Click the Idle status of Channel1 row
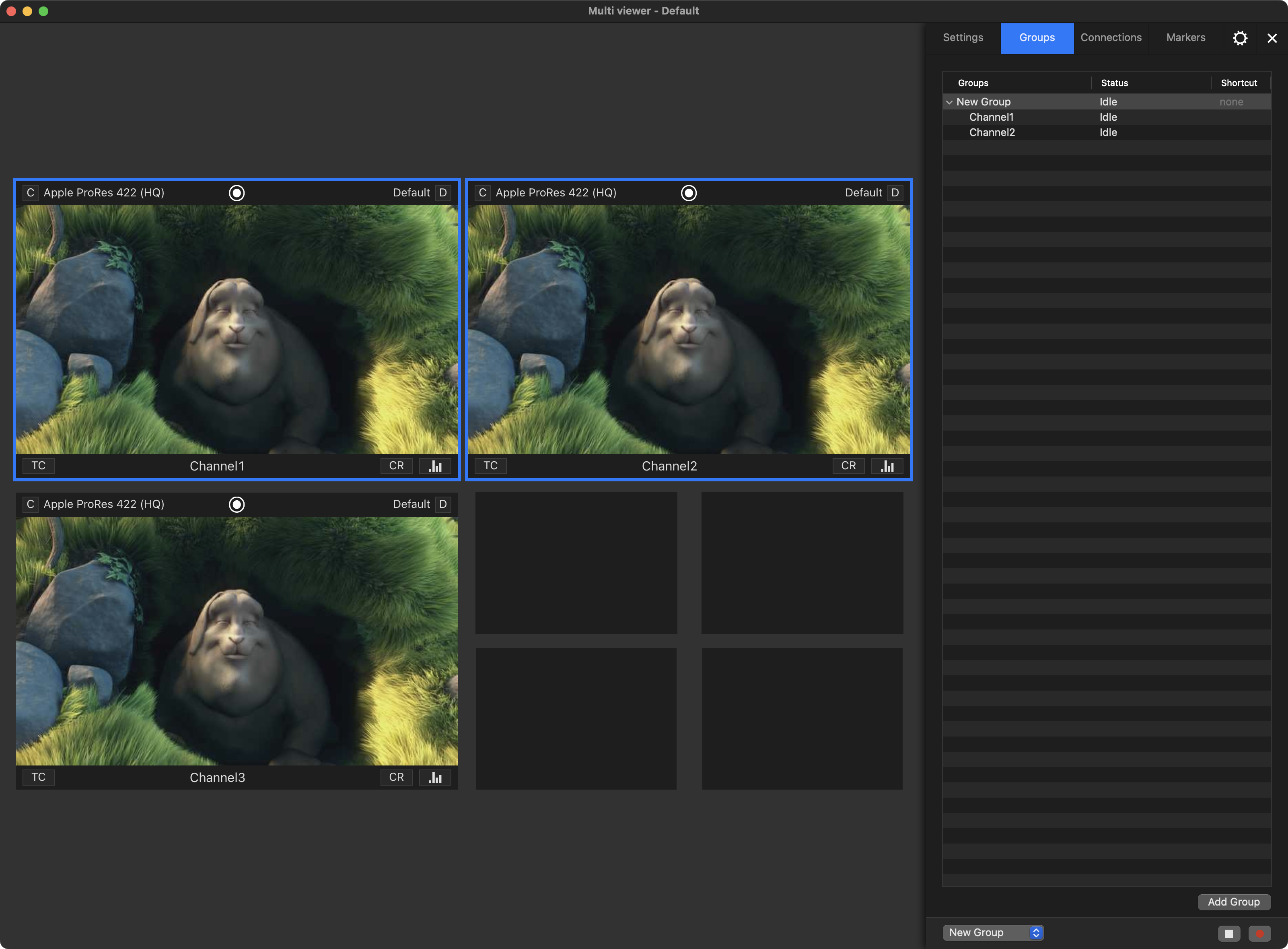The width and height of the screenshot is (1288, 949). point(1108,117)
